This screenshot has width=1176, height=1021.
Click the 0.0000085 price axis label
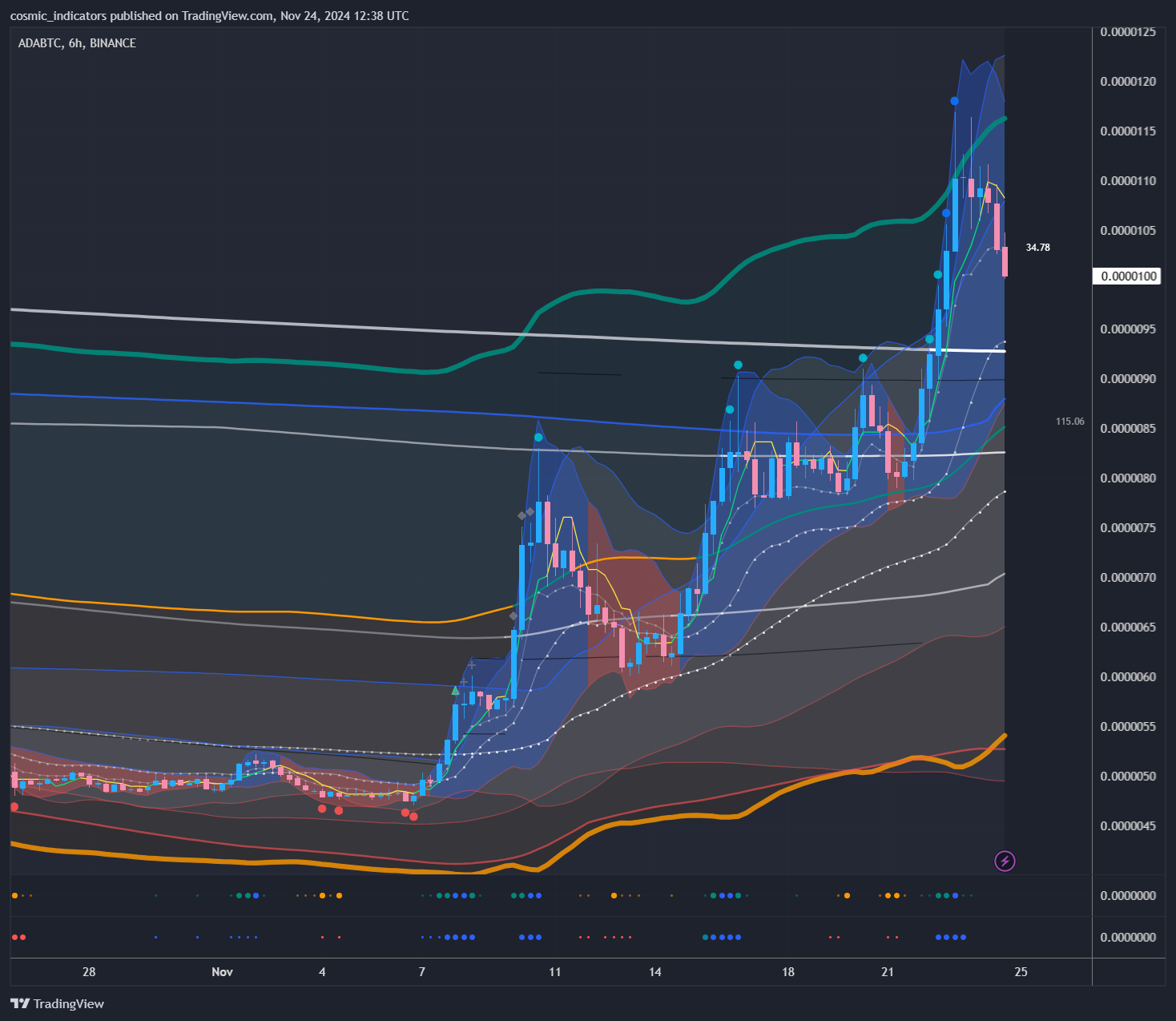(1128, 429)
